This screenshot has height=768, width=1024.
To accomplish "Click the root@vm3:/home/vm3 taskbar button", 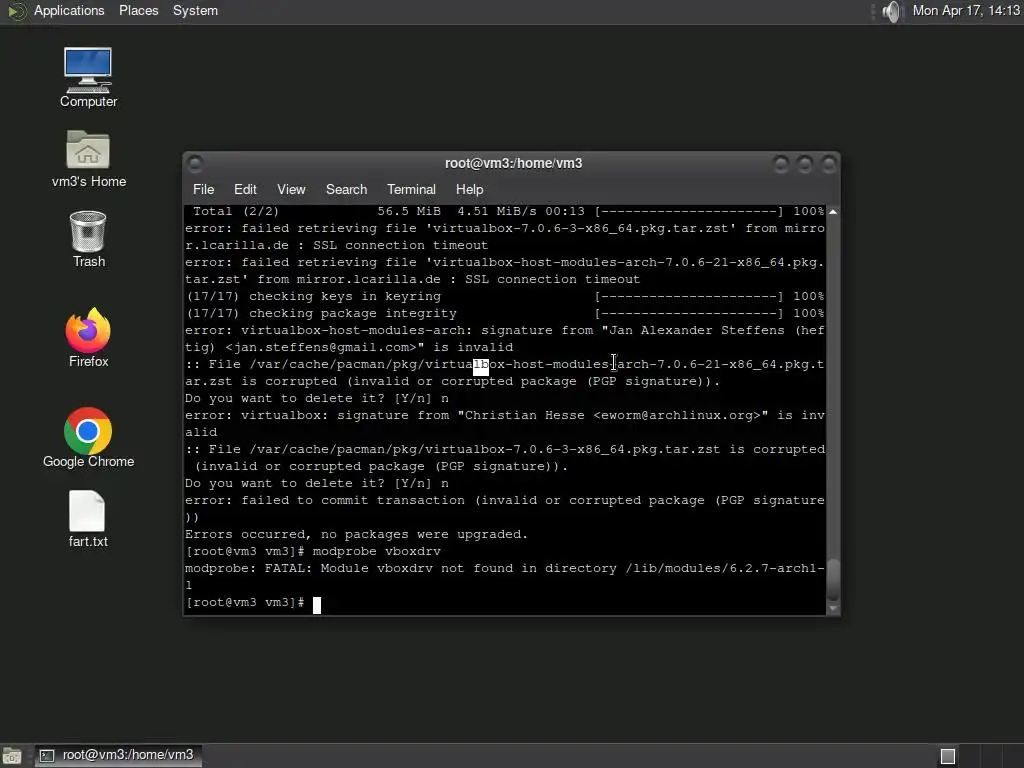I will pos(118,756).
